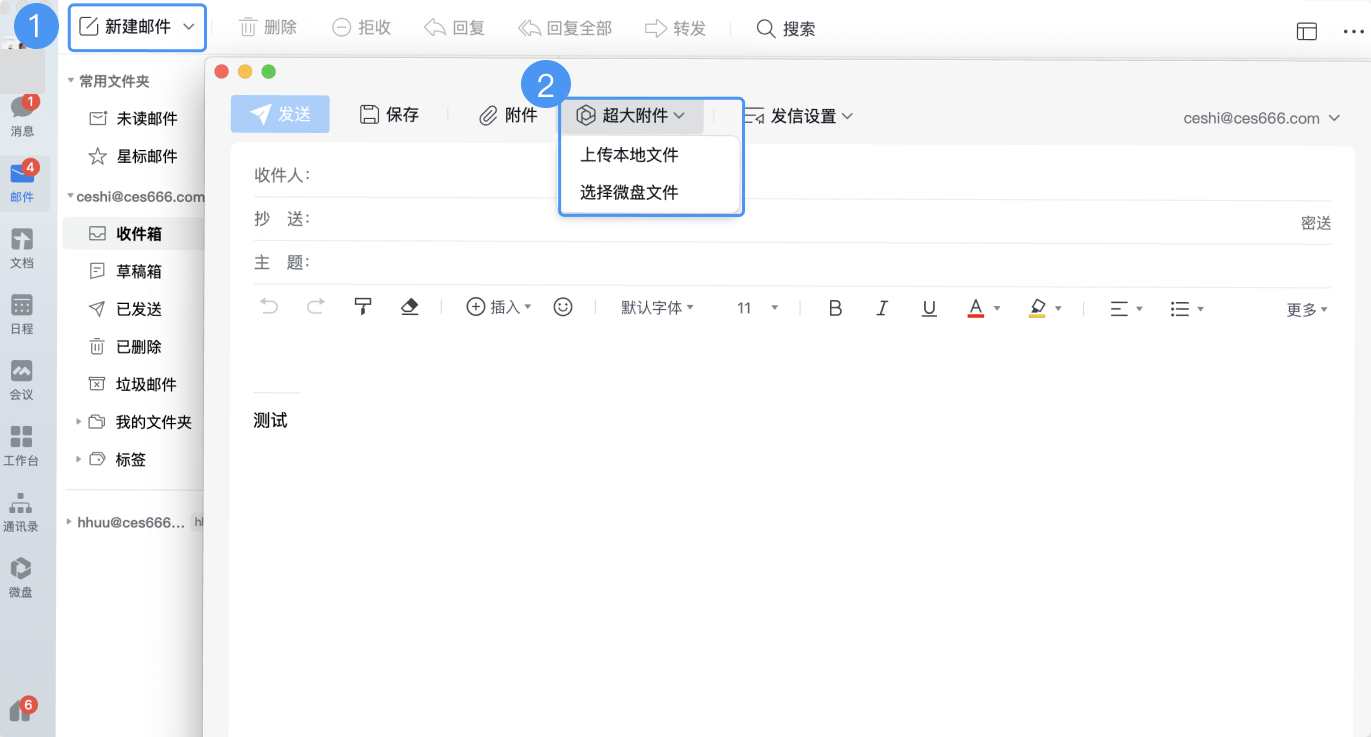Open the Mail section icon
Screen dimensions: 1371x737
coord(22,181)
